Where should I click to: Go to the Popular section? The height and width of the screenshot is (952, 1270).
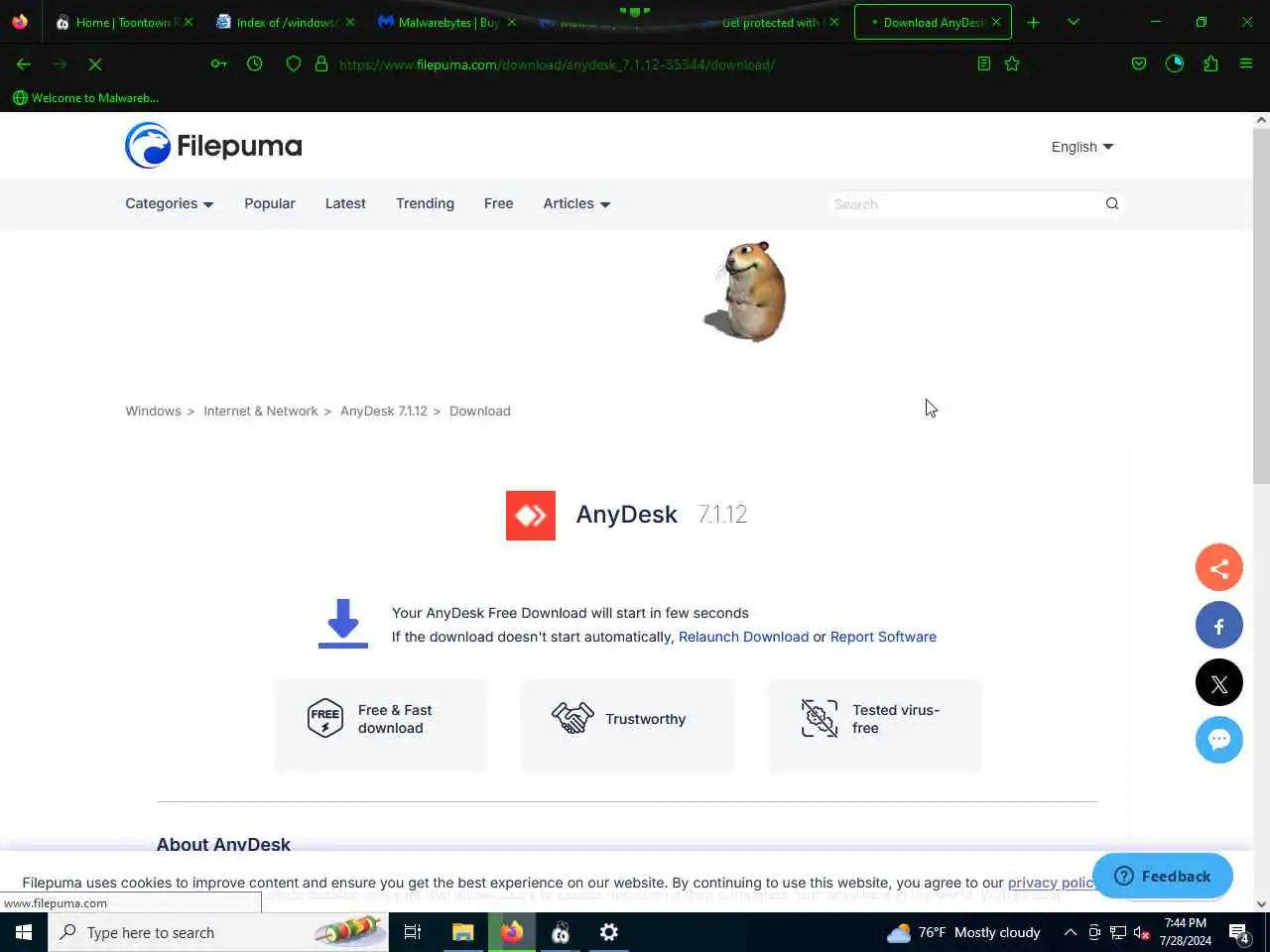pos(270,203)
